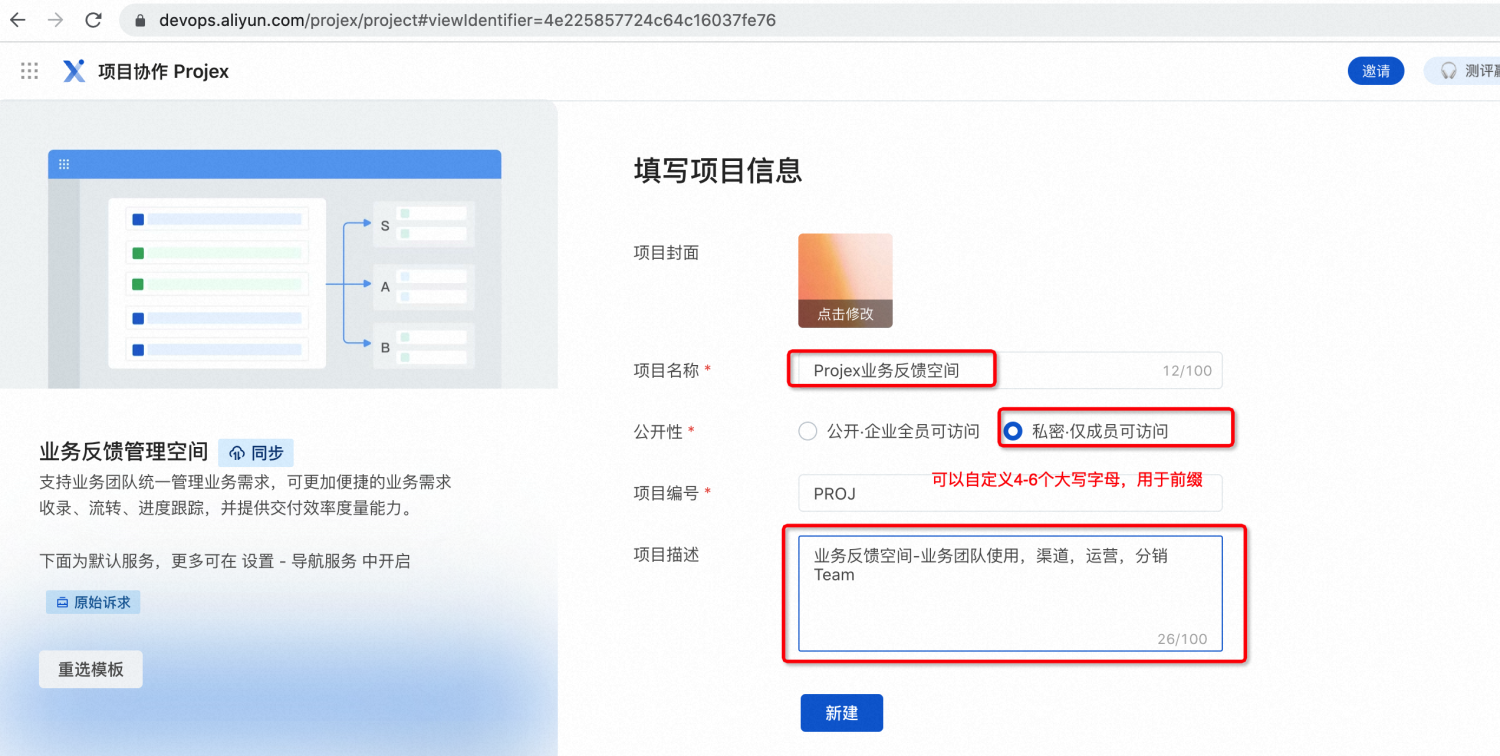
Task: Click the 26/100 character counter
Action: (x=1182, y=638)
